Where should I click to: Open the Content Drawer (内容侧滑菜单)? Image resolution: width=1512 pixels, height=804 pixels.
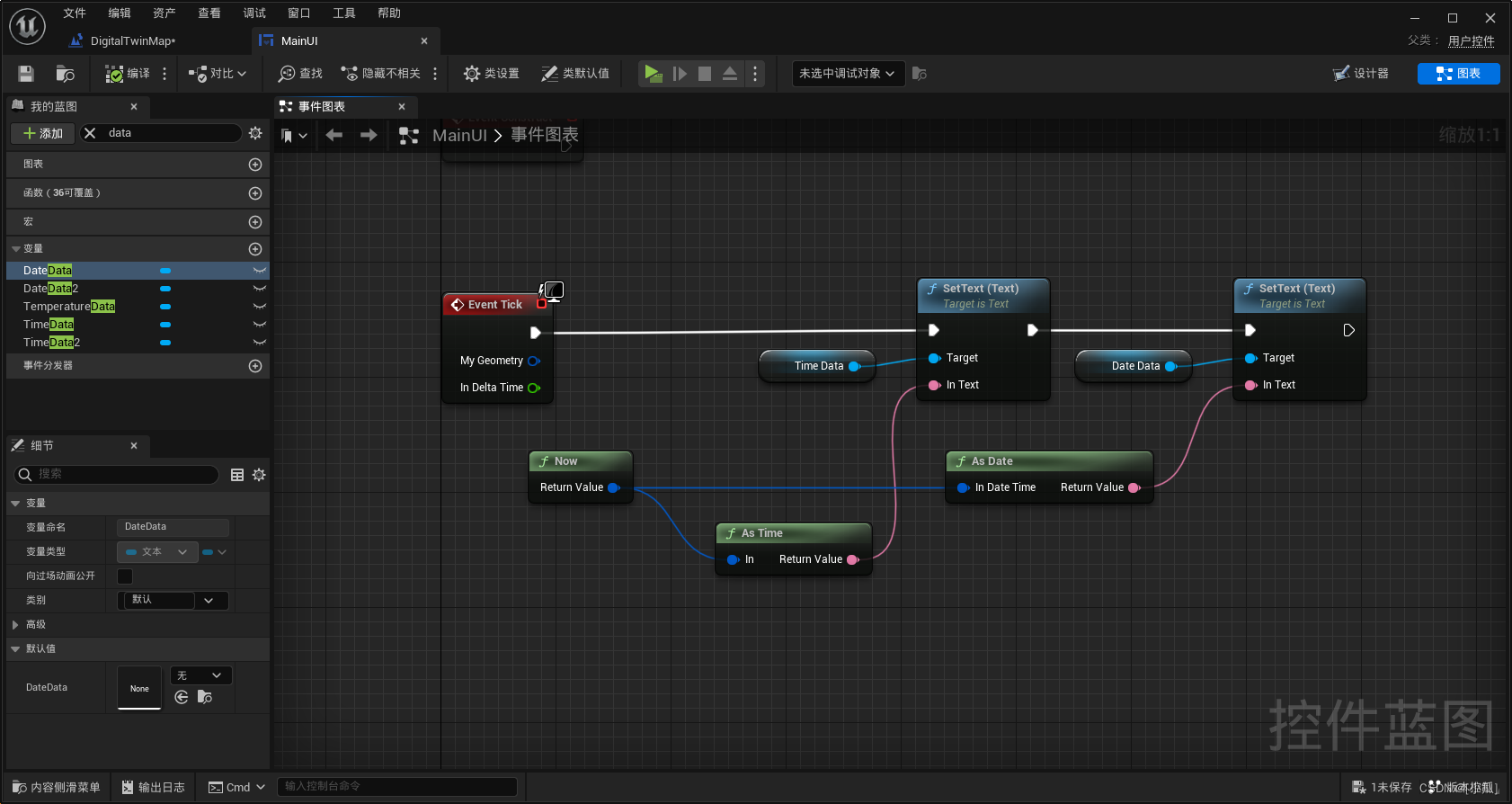pos(57,787)
